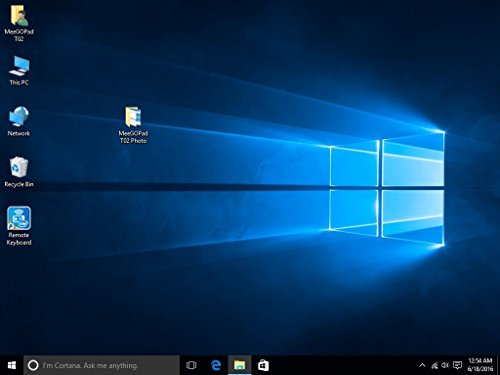
Task: Open the Windows Start menu
Action: [12, 365]
